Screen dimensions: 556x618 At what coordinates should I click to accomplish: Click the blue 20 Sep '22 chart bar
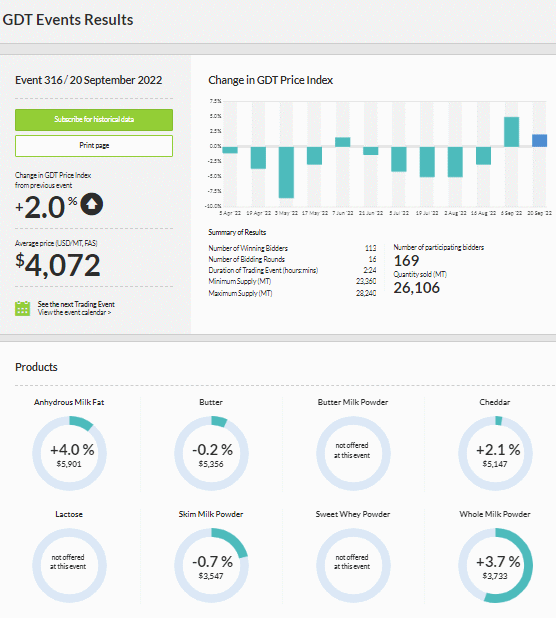point(539,141)
